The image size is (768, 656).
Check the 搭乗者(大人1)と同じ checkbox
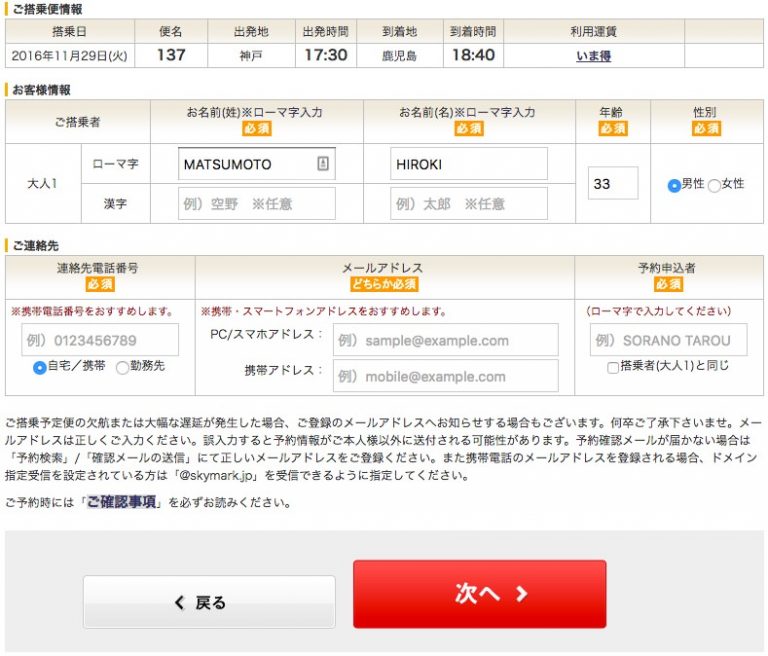pos(613,367)
